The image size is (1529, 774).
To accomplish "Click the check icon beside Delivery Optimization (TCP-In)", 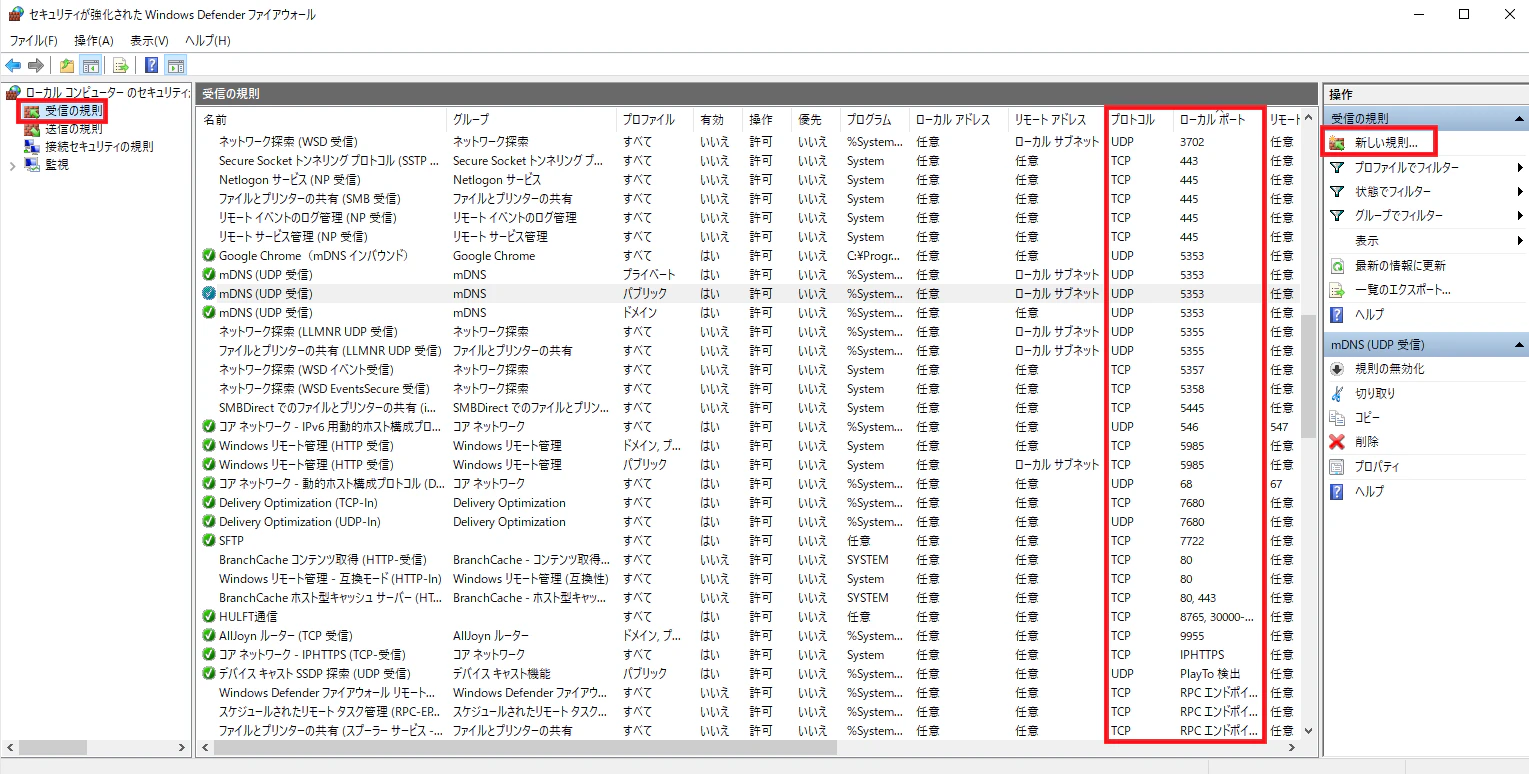I will pos(209,503).
